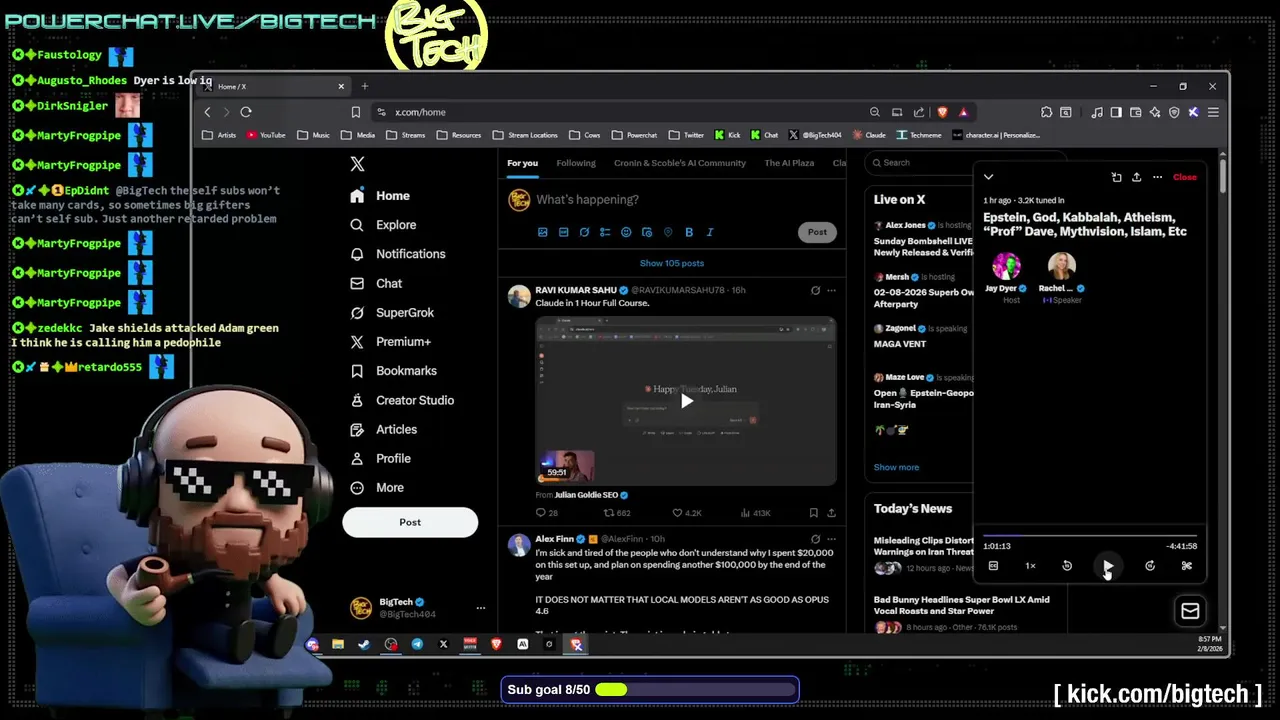Open Premium+ in the sidebar
This screenshot has width=1280, height=720.
point(390,342)
